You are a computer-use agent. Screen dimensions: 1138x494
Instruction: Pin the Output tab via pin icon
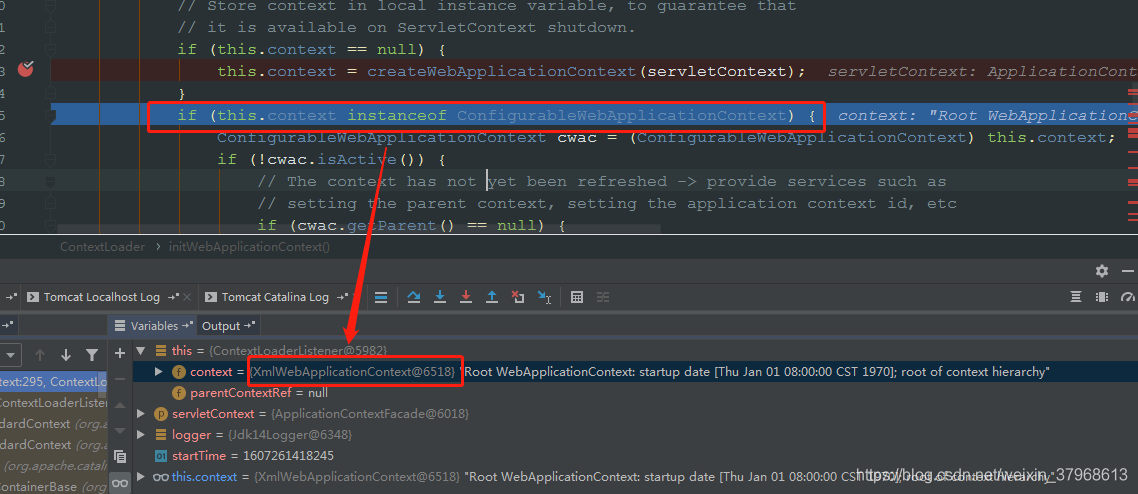(x=250, y=326)
